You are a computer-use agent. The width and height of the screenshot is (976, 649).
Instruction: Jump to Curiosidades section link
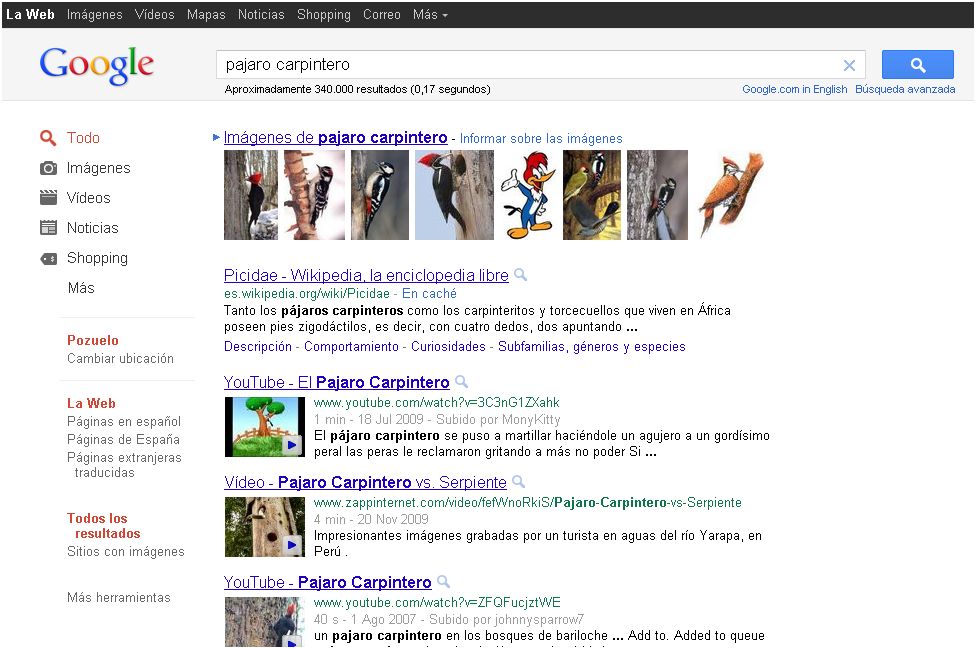[448, 347]
